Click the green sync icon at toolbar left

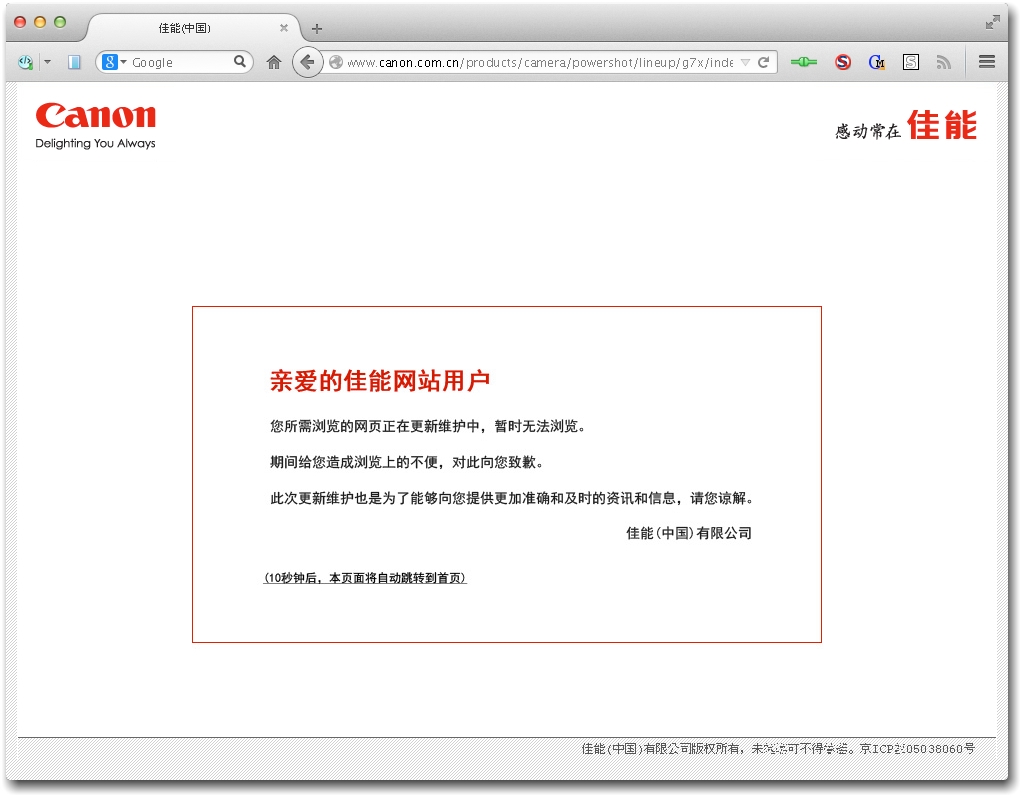[25, 62]
